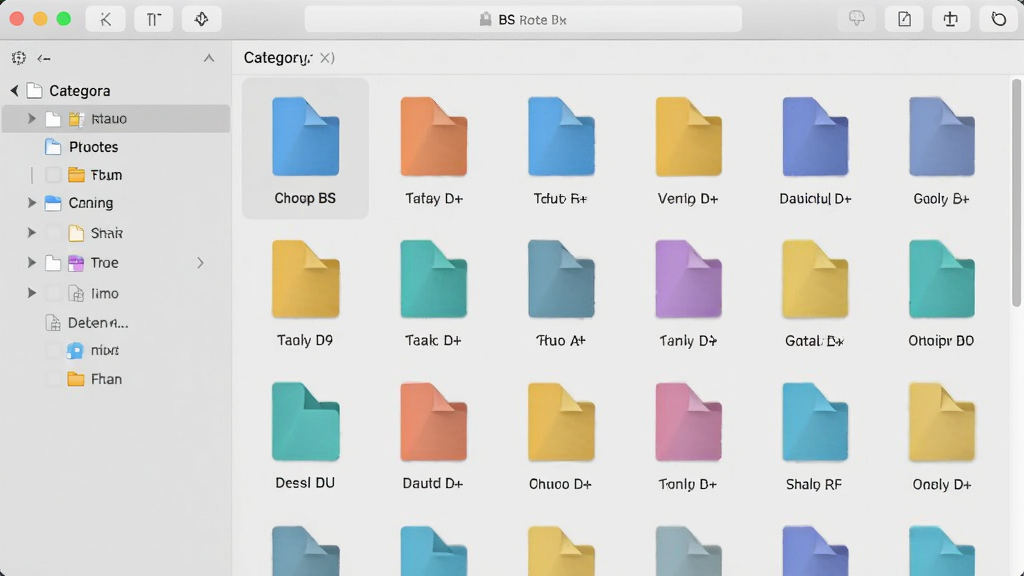
Task: Expand the Troe folder row
Action: (x=31, y=263)
